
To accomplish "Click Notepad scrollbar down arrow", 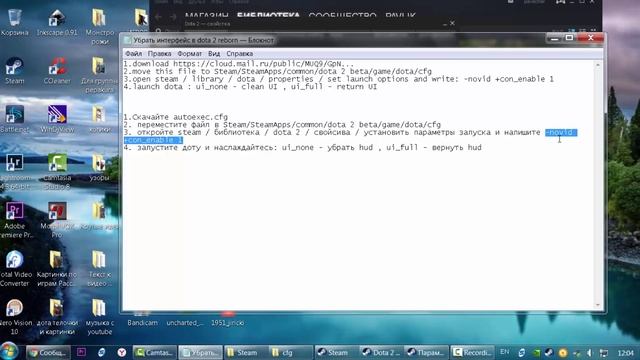I will [598, 305].
